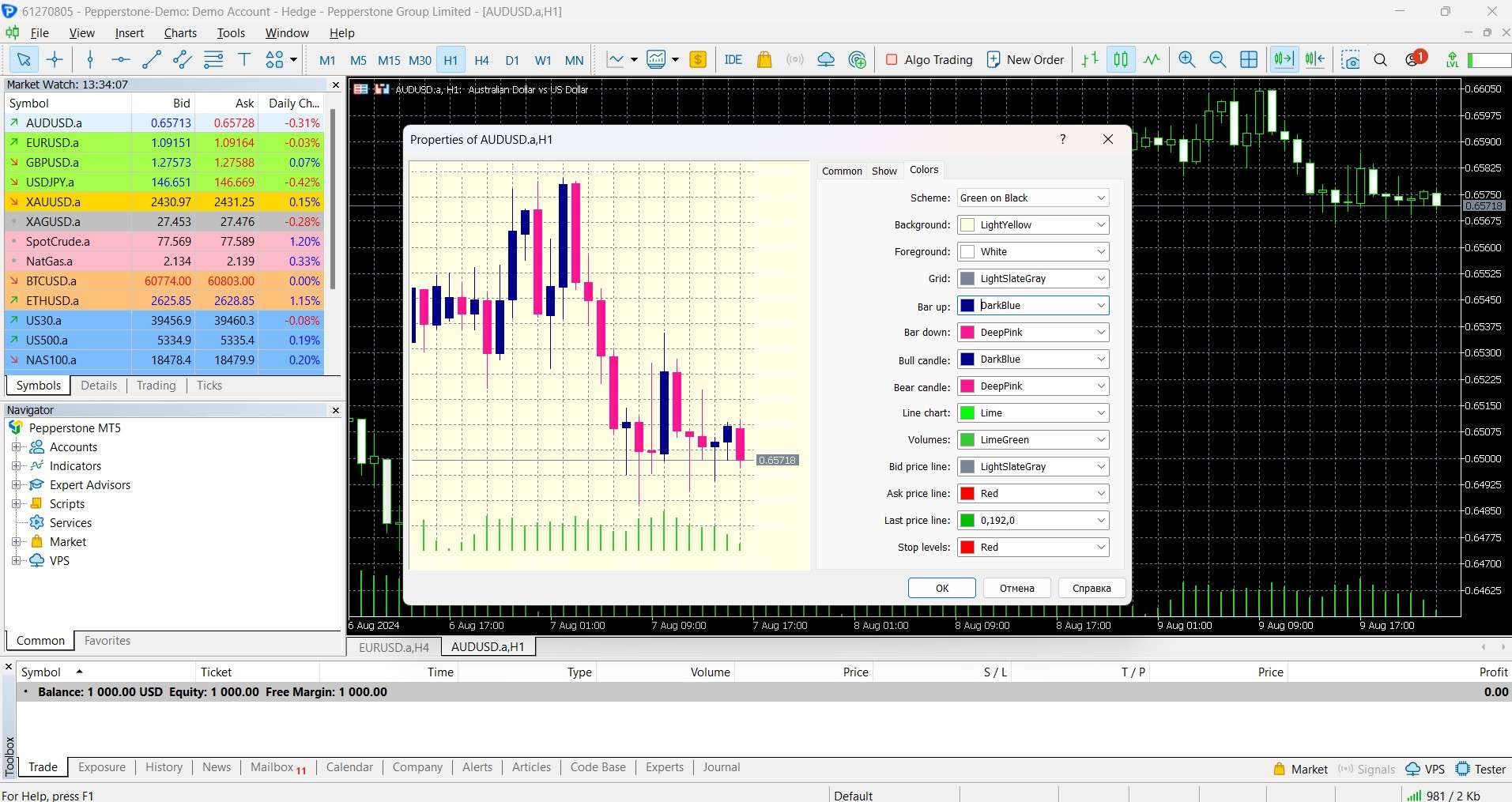The width and height of the screenshot is (1512, 802).
Task: Select Indicators in Navigator tree
Action: [75, 466]
